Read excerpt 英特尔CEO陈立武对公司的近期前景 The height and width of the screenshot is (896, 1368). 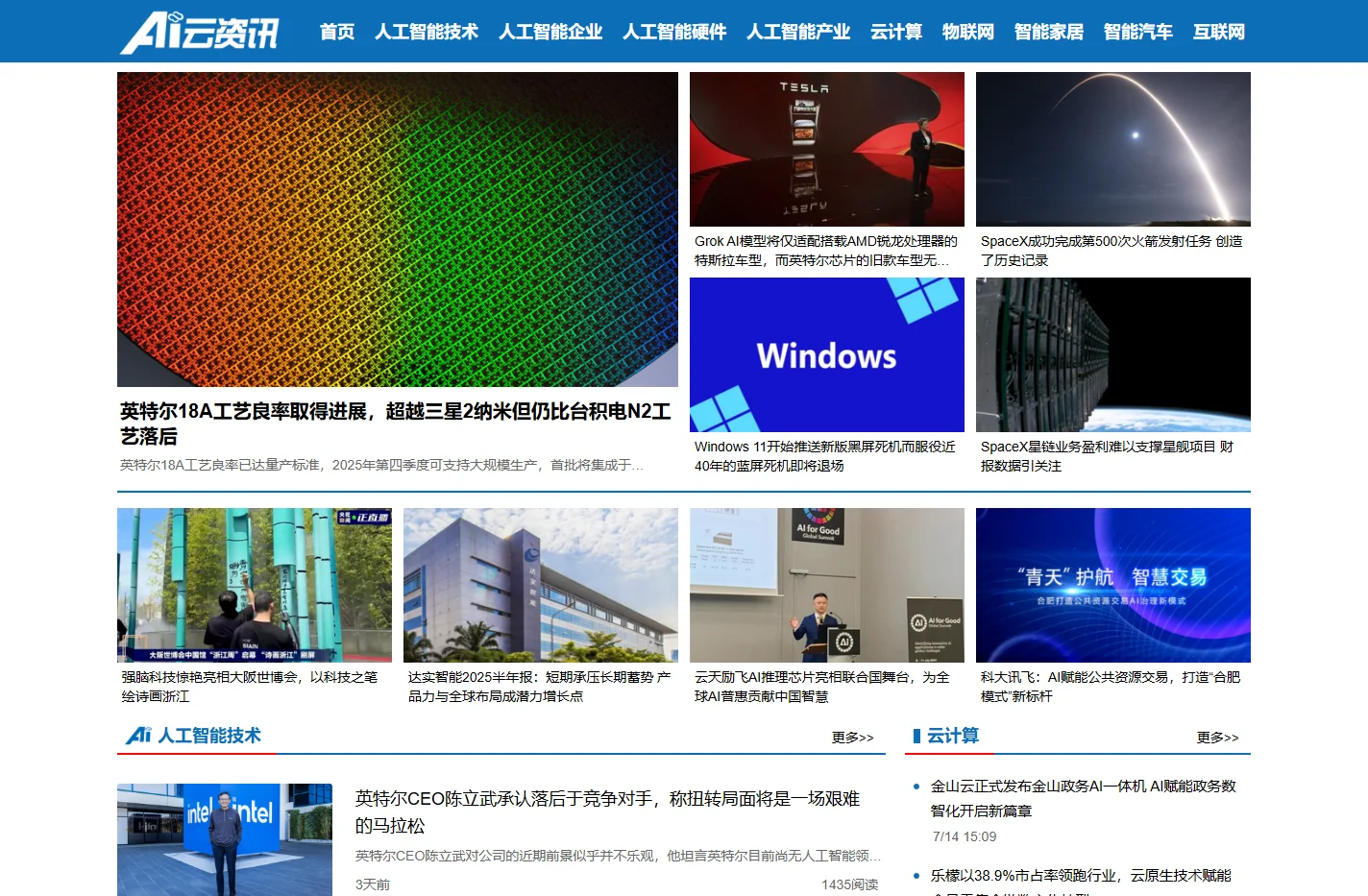[618, 856]
